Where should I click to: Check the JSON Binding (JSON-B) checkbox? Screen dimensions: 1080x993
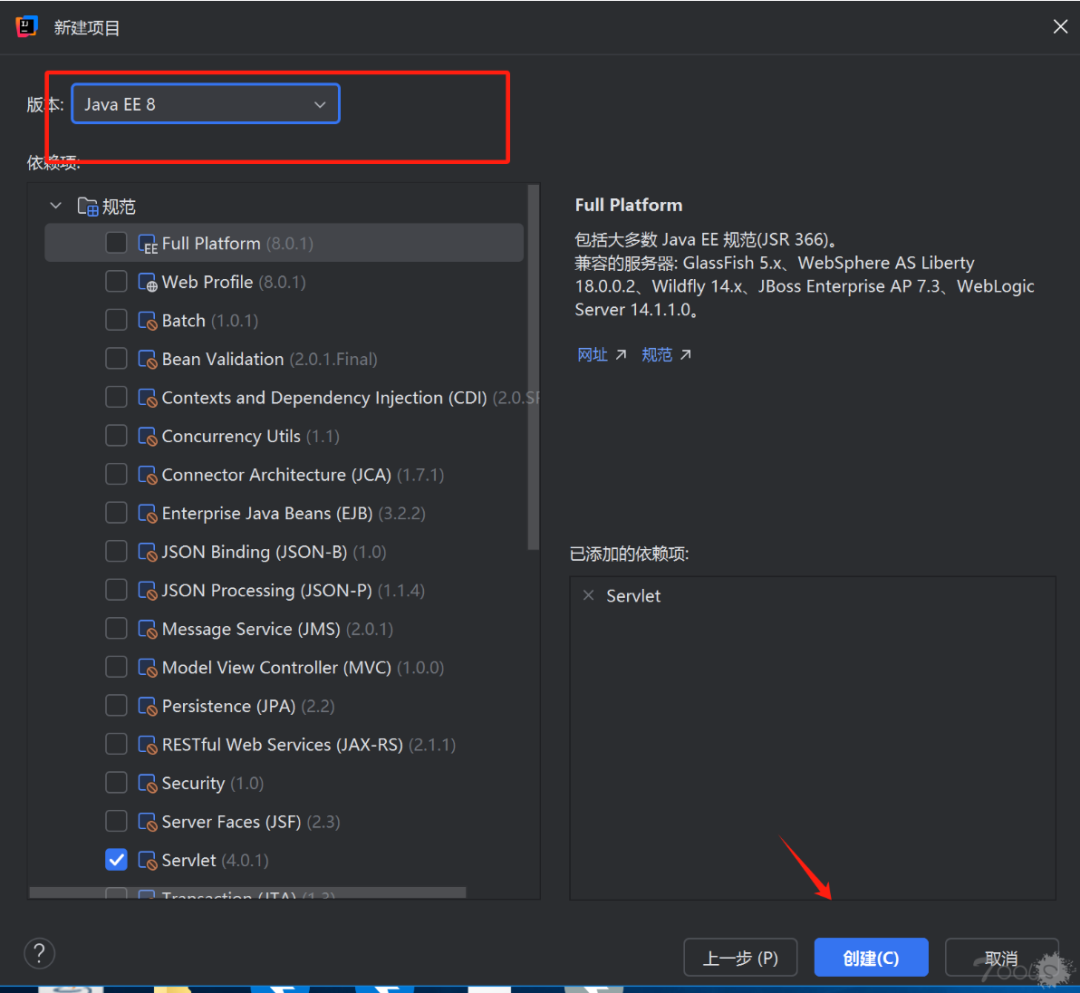(x=116, y=551)
